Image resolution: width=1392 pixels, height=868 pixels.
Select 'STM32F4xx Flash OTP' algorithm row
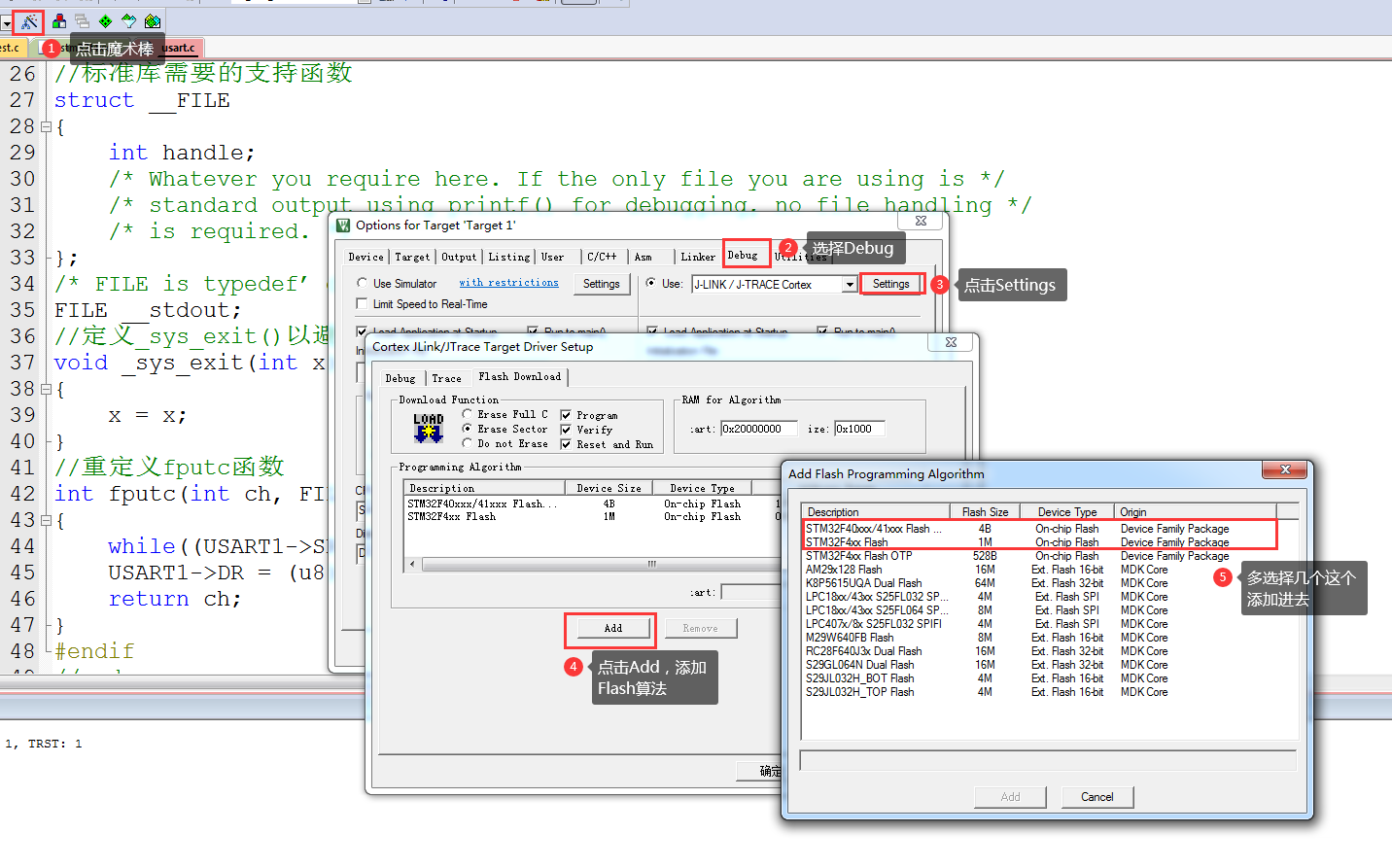pos(1040,556)
